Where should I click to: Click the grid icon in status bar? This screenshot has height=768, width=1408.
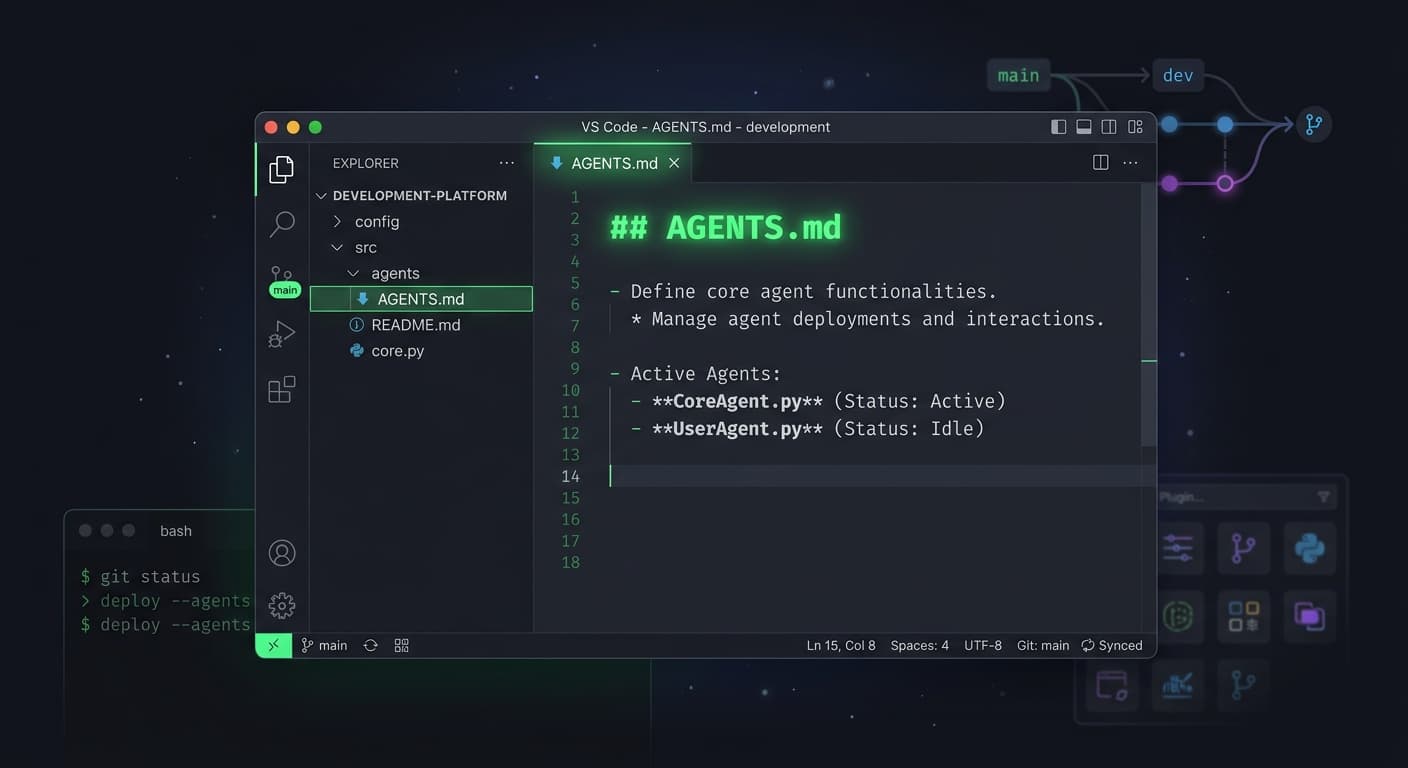(x=402, y=645)
